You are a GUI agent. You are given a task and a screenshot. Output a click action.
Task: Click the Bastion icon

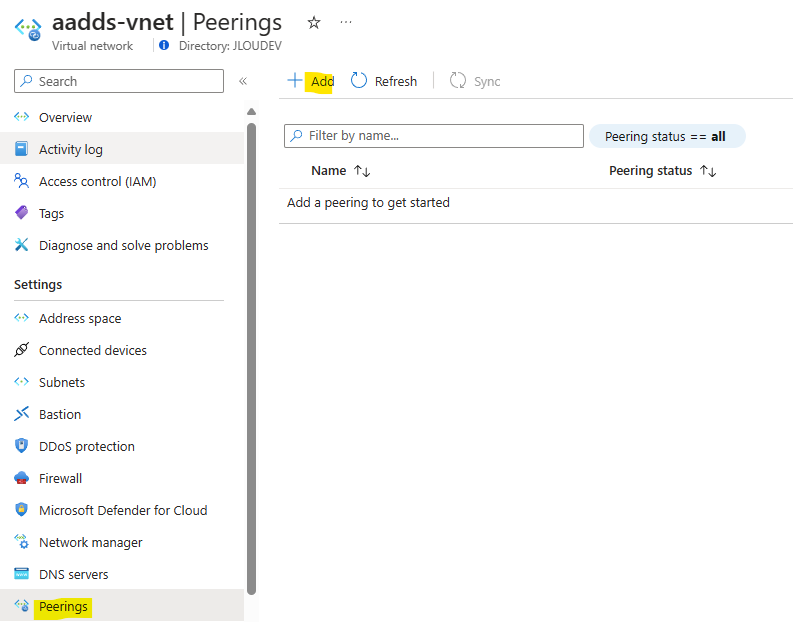point(21,414)
